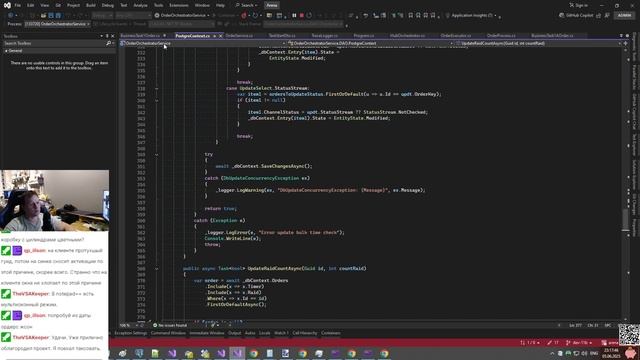The width and height of the screenshot is (640, 360).
Task: Open the Tools menu
Action: [x=158, y=5]
